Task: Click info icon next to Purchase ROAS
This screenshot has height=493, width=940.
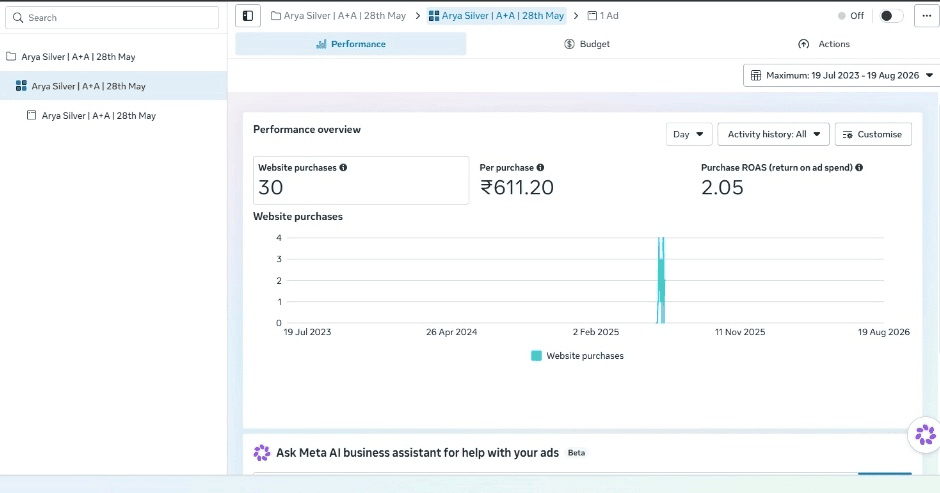Action: pos(859,167)
